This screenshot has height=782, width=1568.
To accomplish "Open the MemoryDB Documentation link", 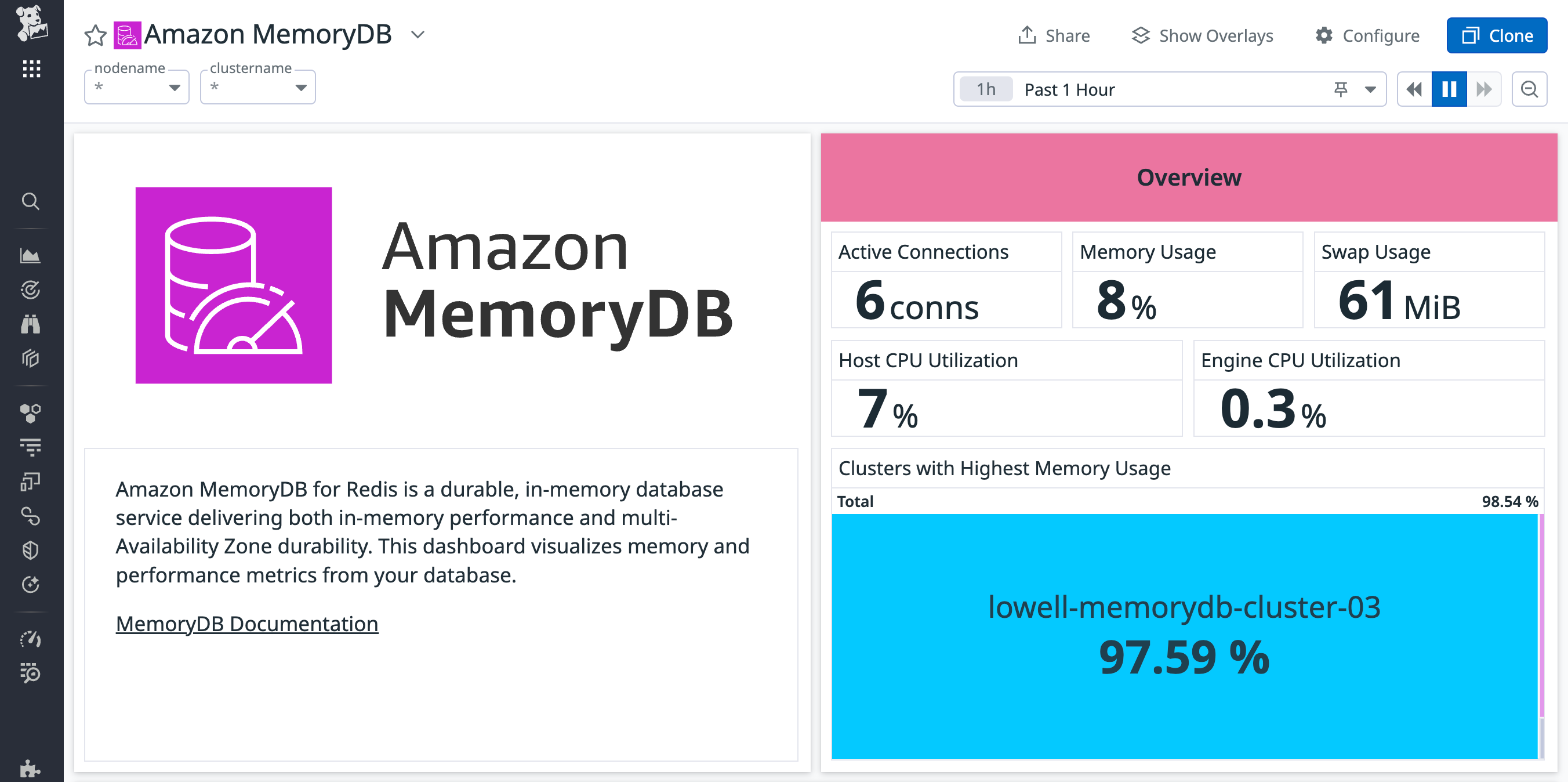I will coord(246,623).
